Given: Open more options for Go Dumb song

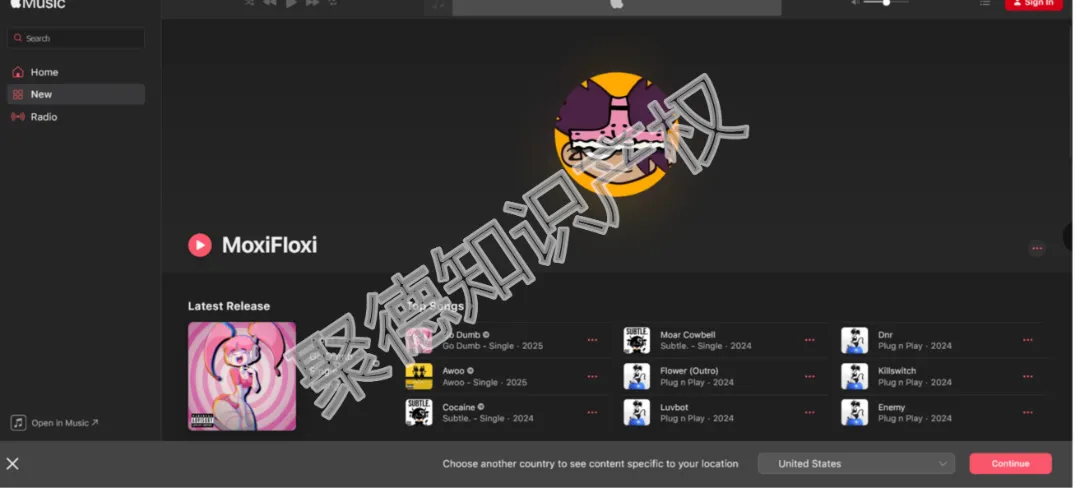Looking at the screenshot, I should click(x=592, y=340).
